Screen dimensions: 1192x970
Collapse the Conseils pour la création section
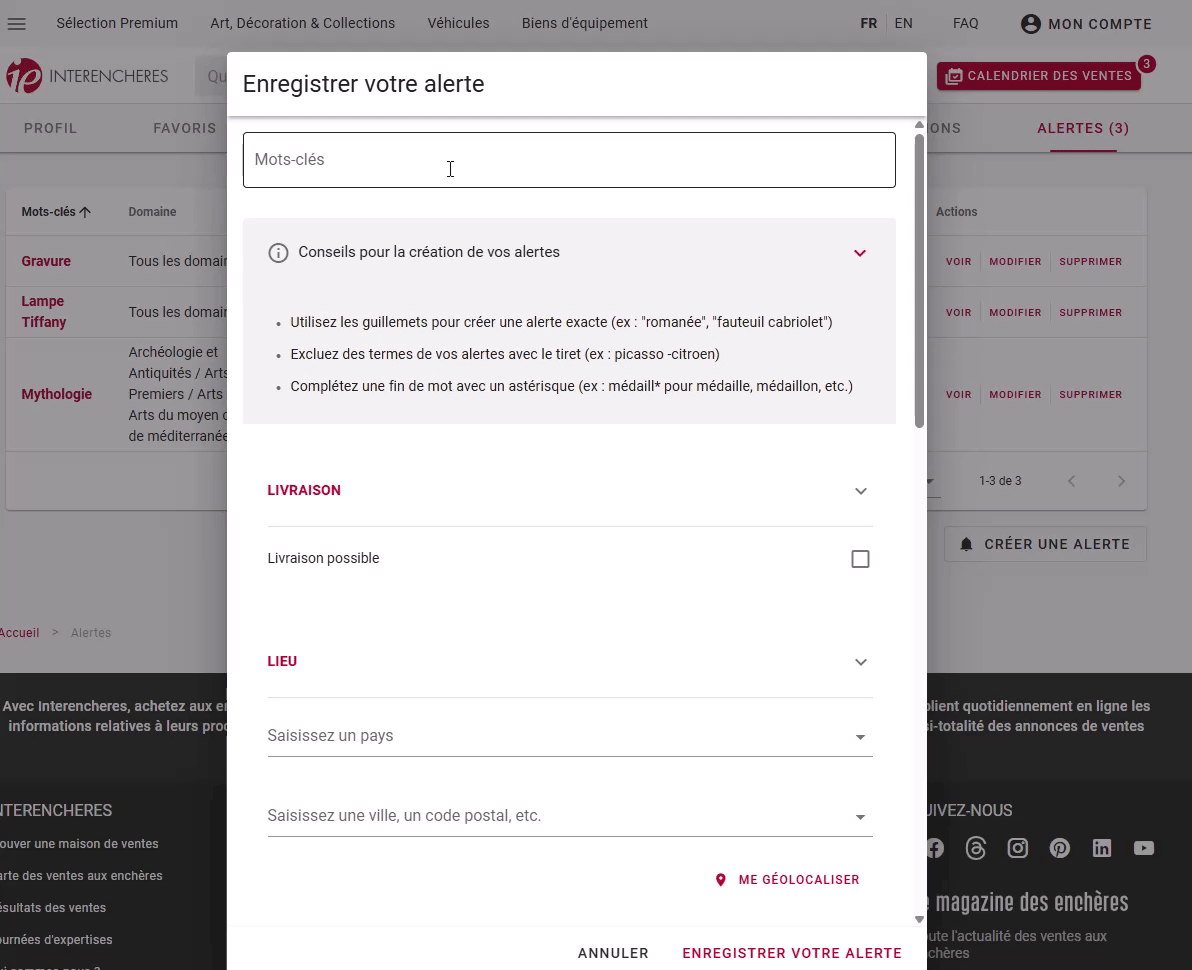(x=860, y=253)
